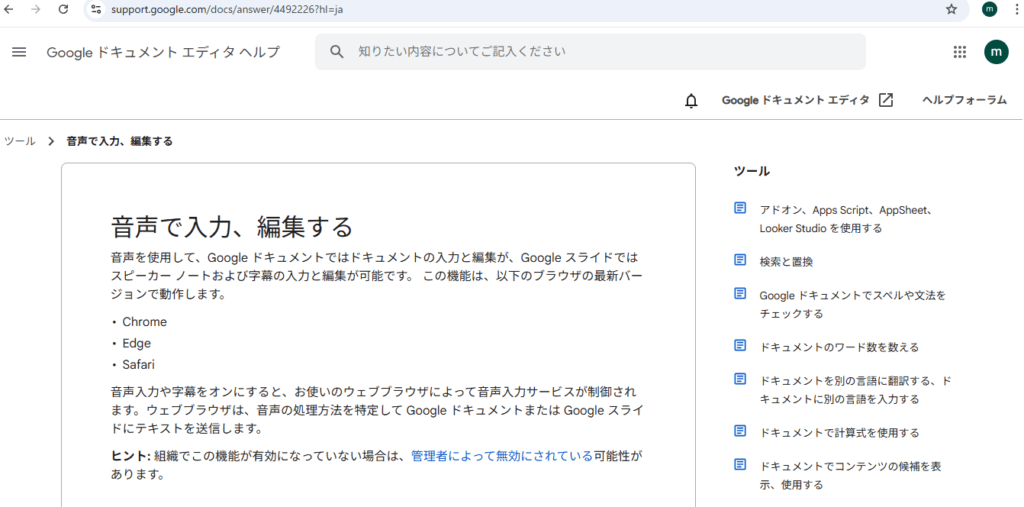Open Chrome profile button in toolbar

click(989, 9)
